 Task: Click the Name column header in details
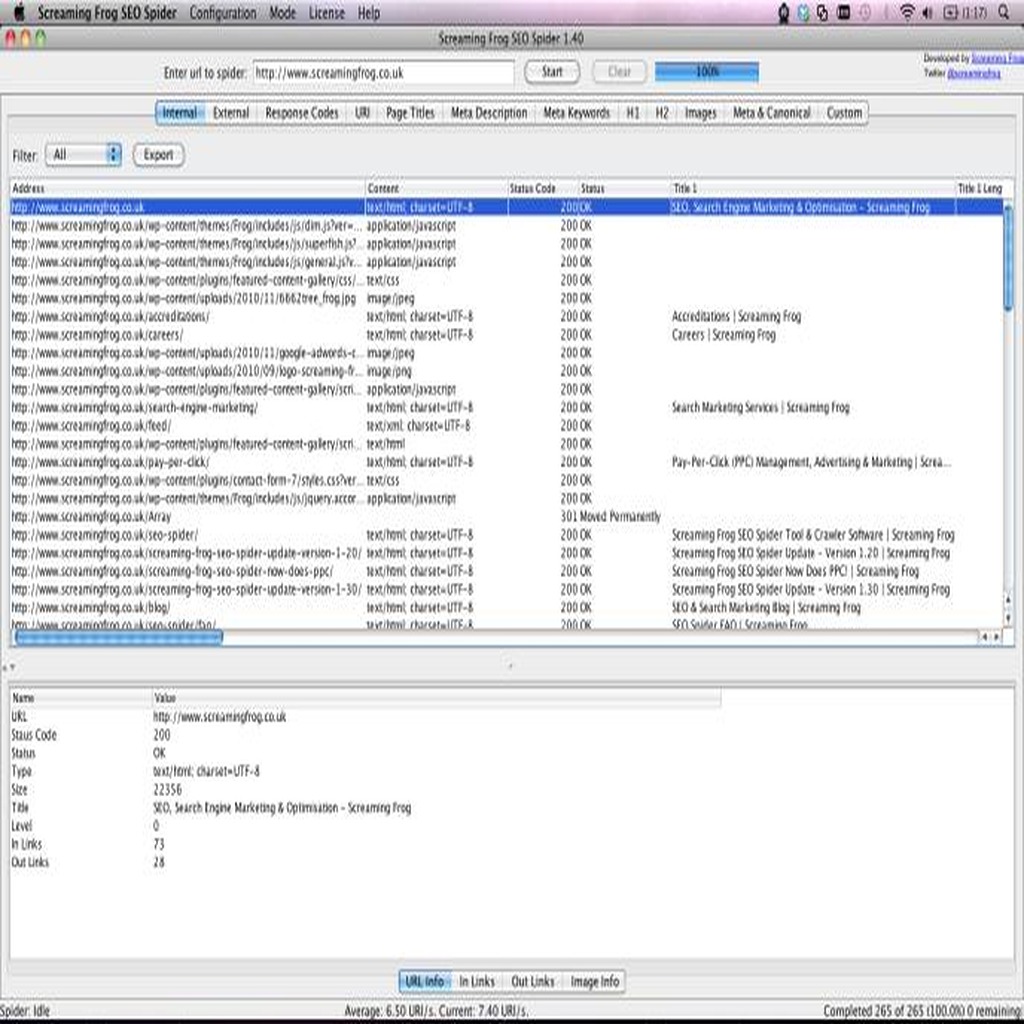pos(81,698)
